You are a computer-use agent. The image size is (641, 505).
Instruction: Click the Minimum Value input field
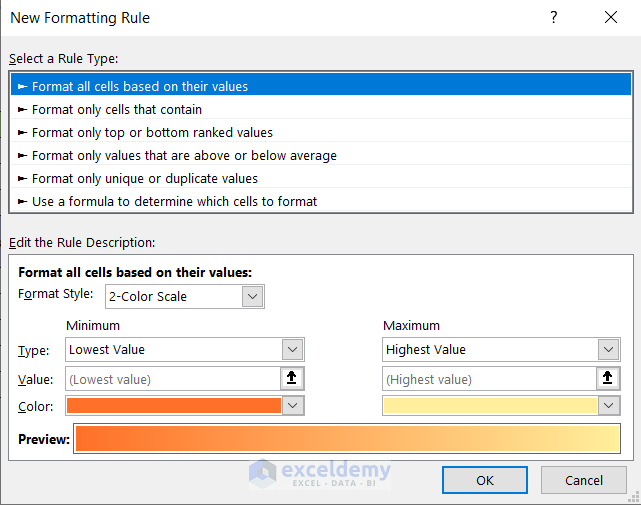[x=172, y=378]
